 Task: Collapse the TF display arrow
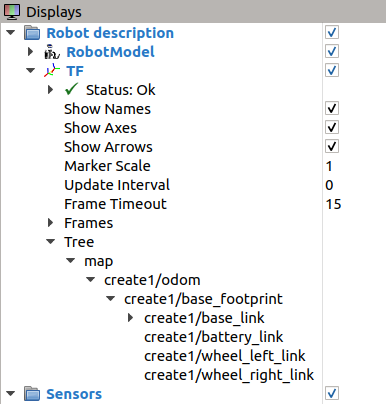[x=31, y=71]
